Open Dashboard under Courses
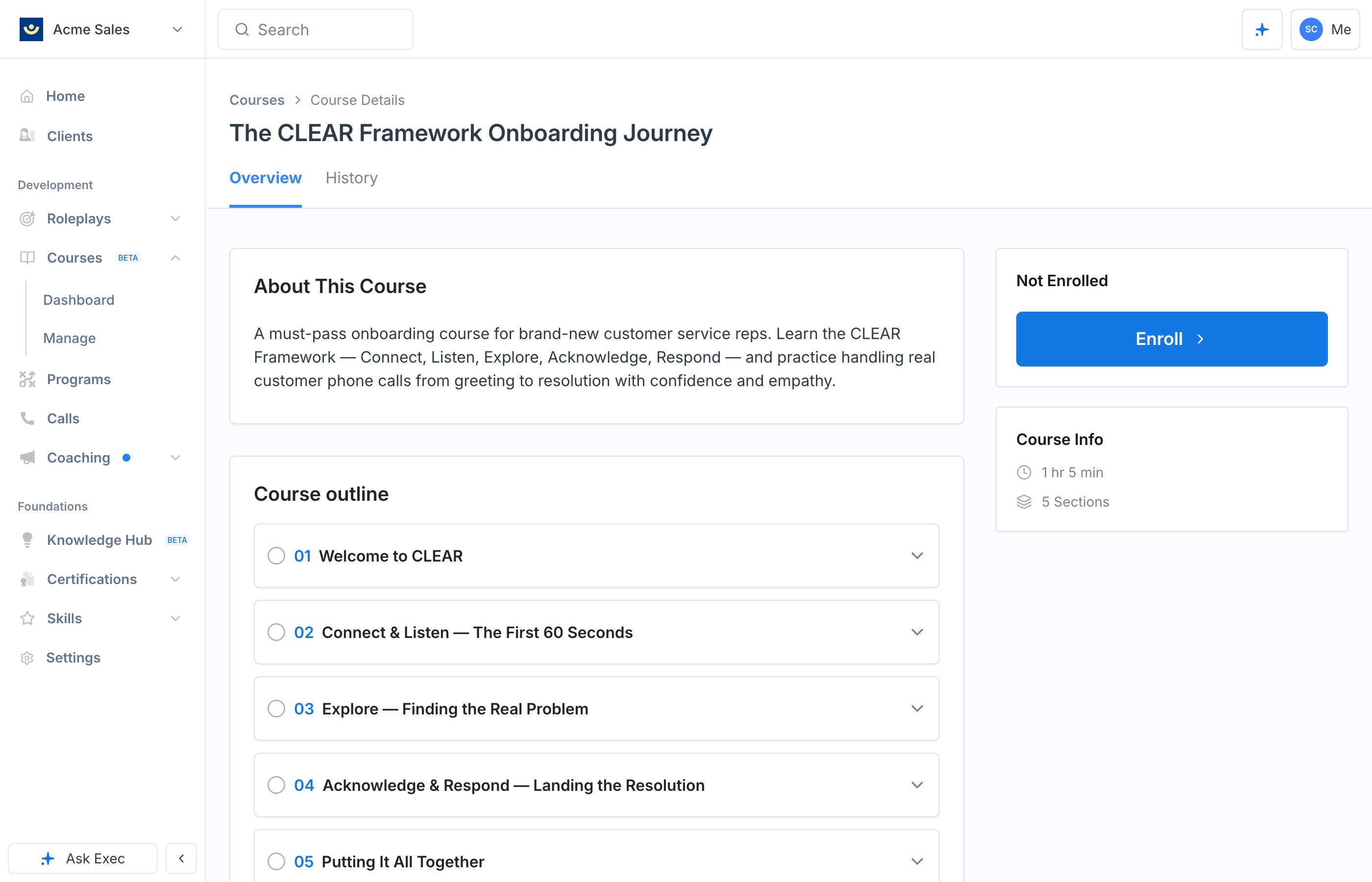1372x882 pixels. point(79,300)
